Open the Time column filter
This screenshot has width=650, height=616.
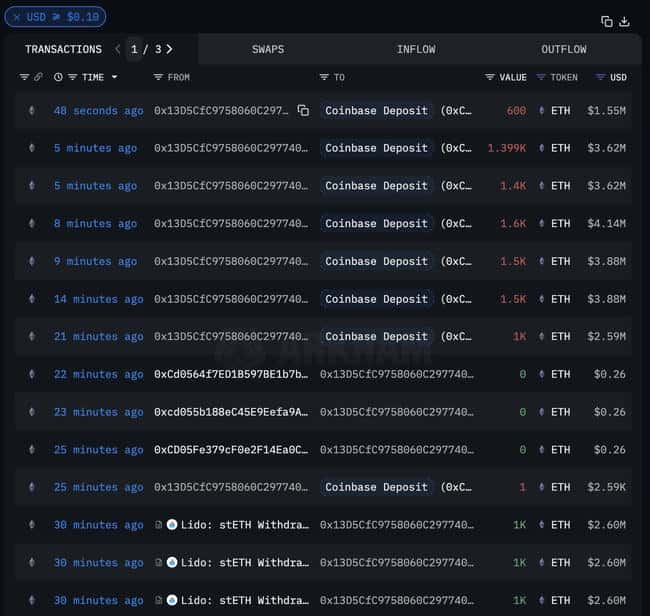(x=73, y=77)
